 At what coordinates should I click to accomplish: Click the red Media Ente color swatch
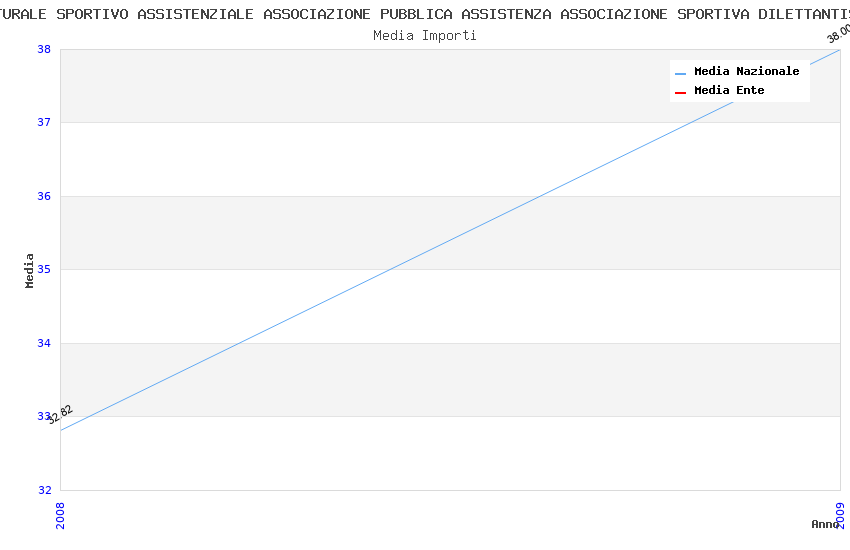[681, 92]
